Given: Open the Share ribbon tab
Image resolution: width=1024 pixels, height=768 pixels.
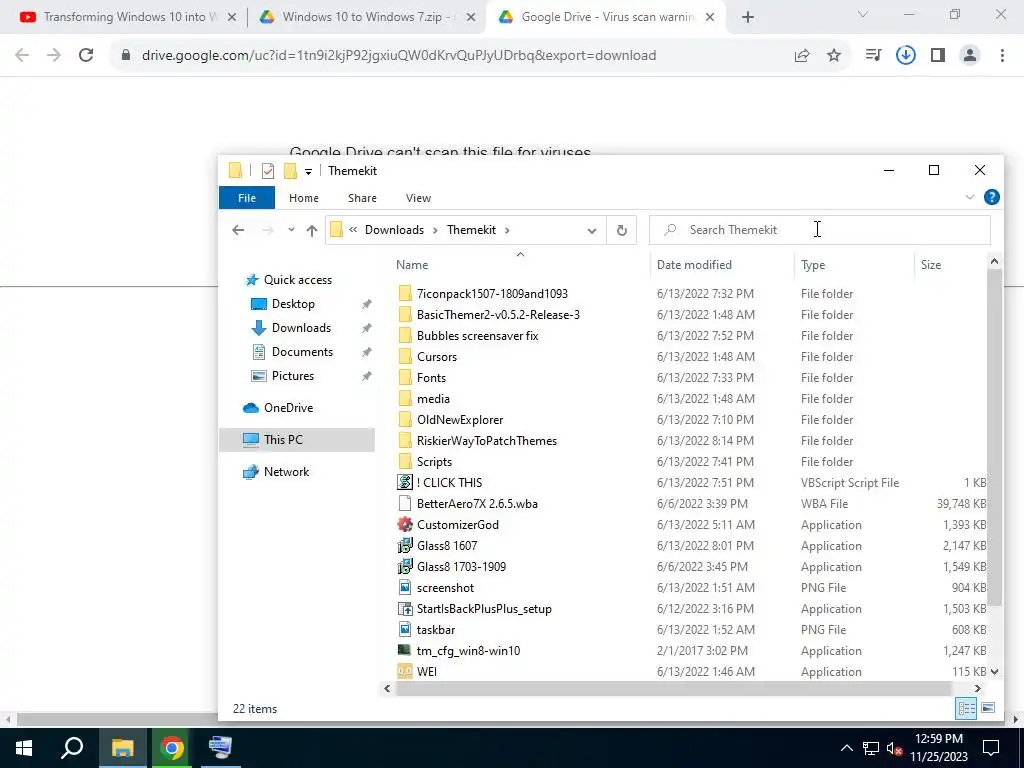Looking at the screenshot, I should 362,198.
